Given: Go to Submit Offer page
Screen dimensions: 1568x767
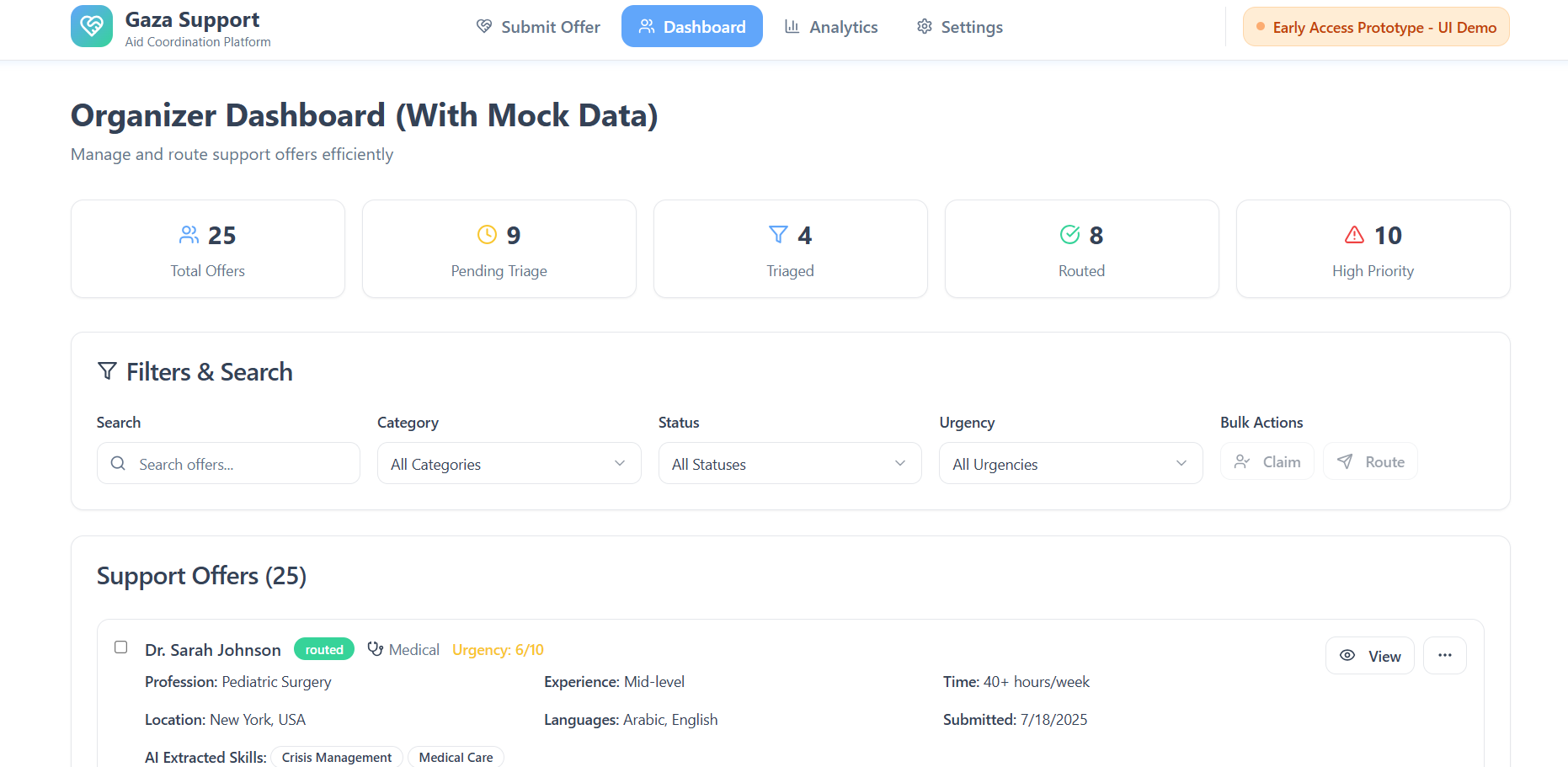Looking at the screenshot, I should pos(538,26).
